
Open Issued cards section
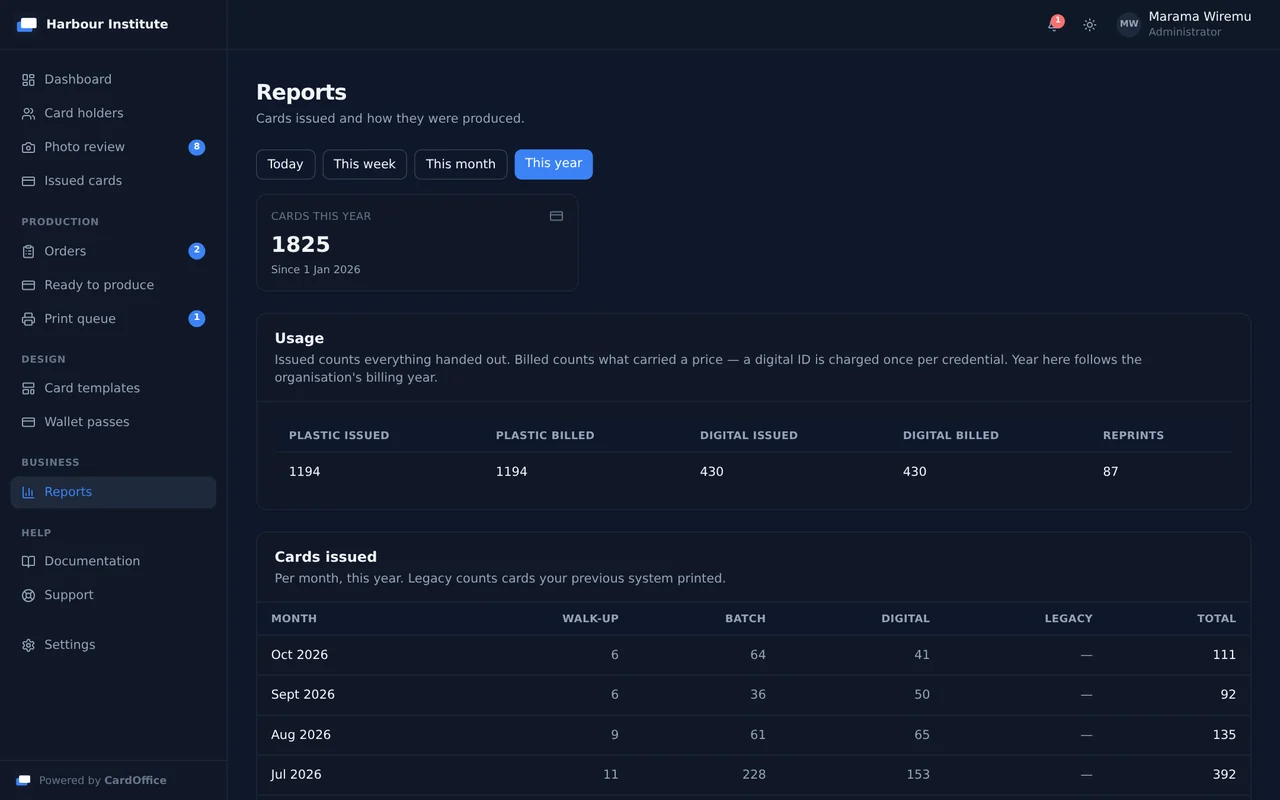tap(113, 181)
